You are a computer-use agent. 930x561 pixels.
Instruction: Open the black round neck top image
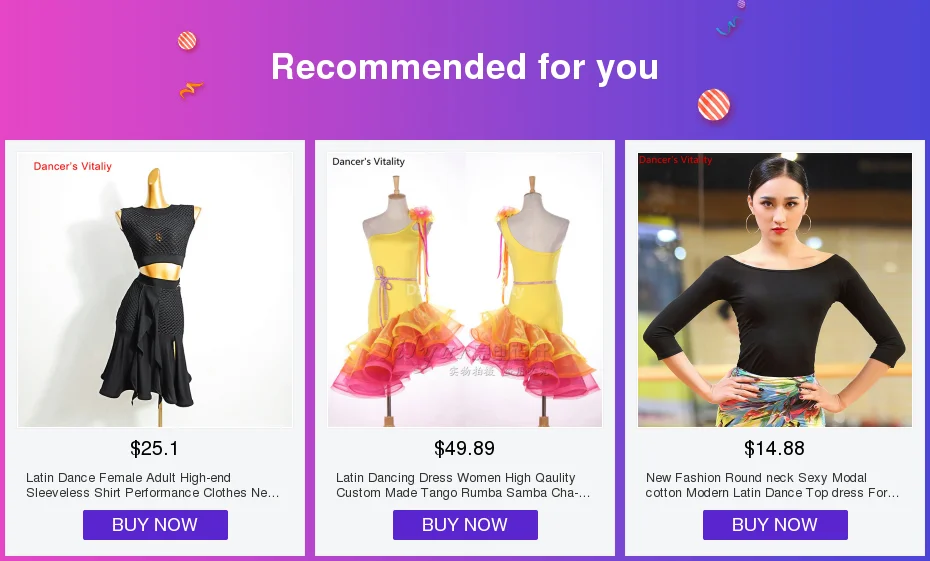pyautogui.click(x=775, y=289)
